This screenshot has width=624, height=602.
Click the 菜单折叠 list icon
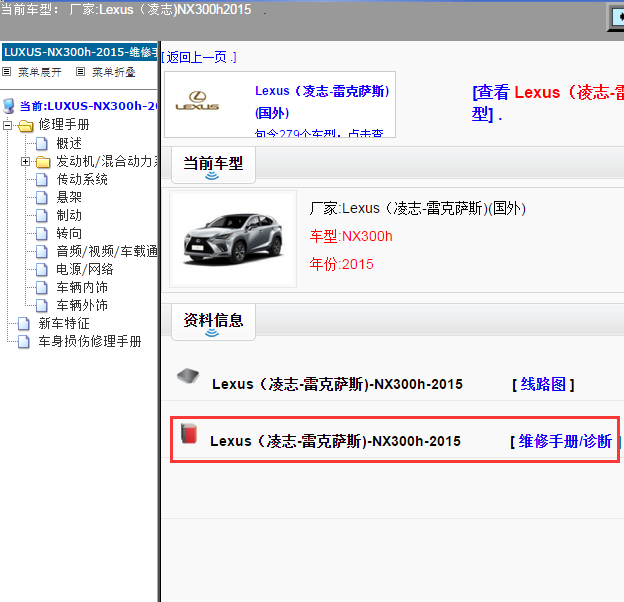tap(80, 72)
